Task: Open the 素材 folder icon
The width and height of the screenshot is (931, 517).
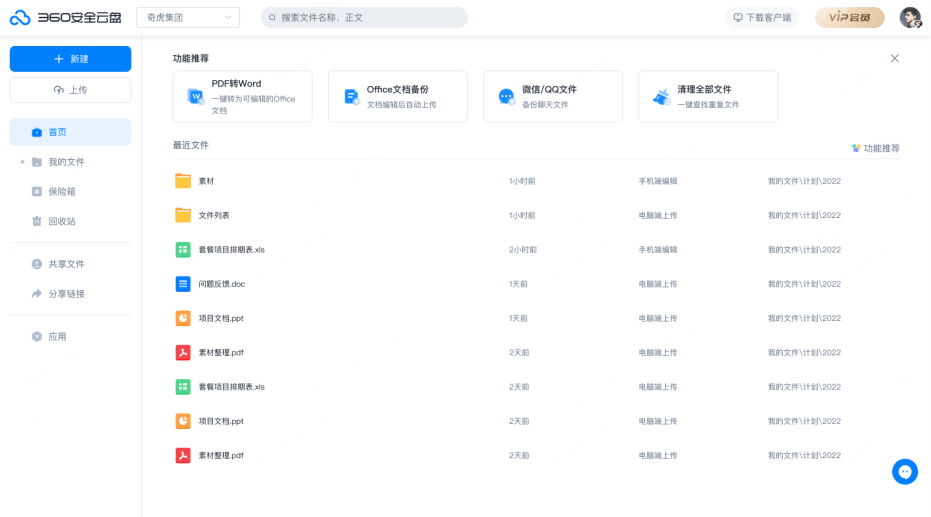Action: [183, 181]
